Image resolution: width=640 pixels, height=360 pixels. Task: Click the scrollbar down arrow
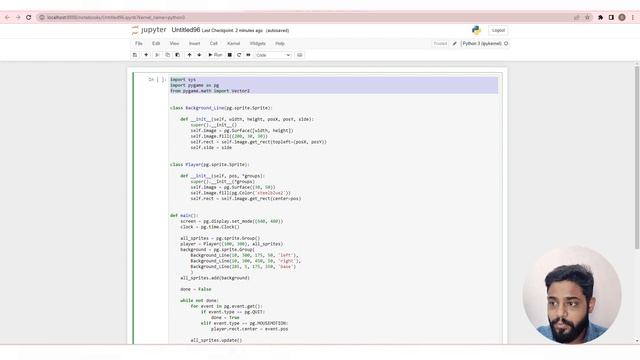coord(637,340)
